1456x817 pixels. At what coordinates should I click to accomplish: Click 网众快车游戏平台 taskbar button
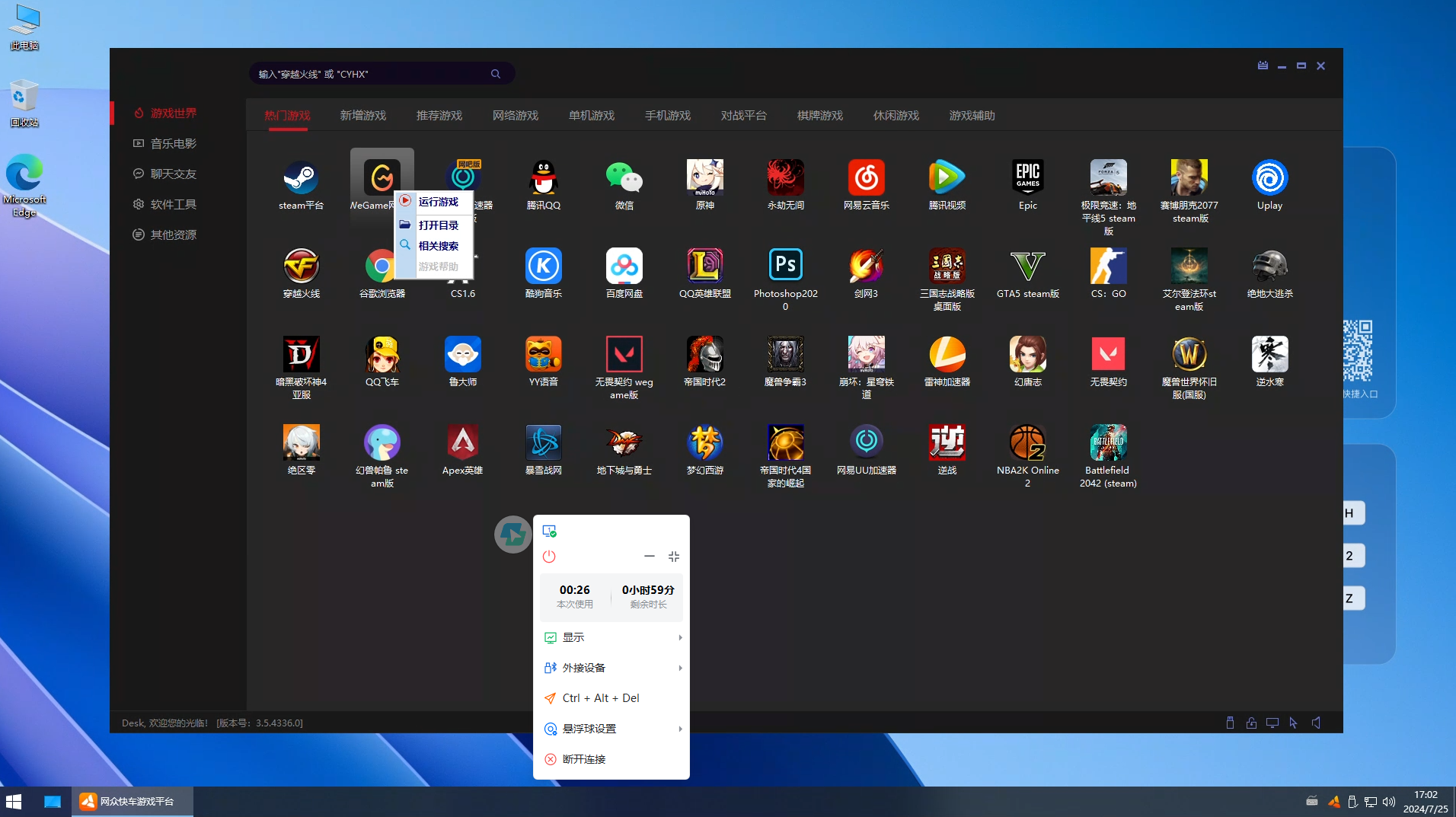(x=133, y=801)
